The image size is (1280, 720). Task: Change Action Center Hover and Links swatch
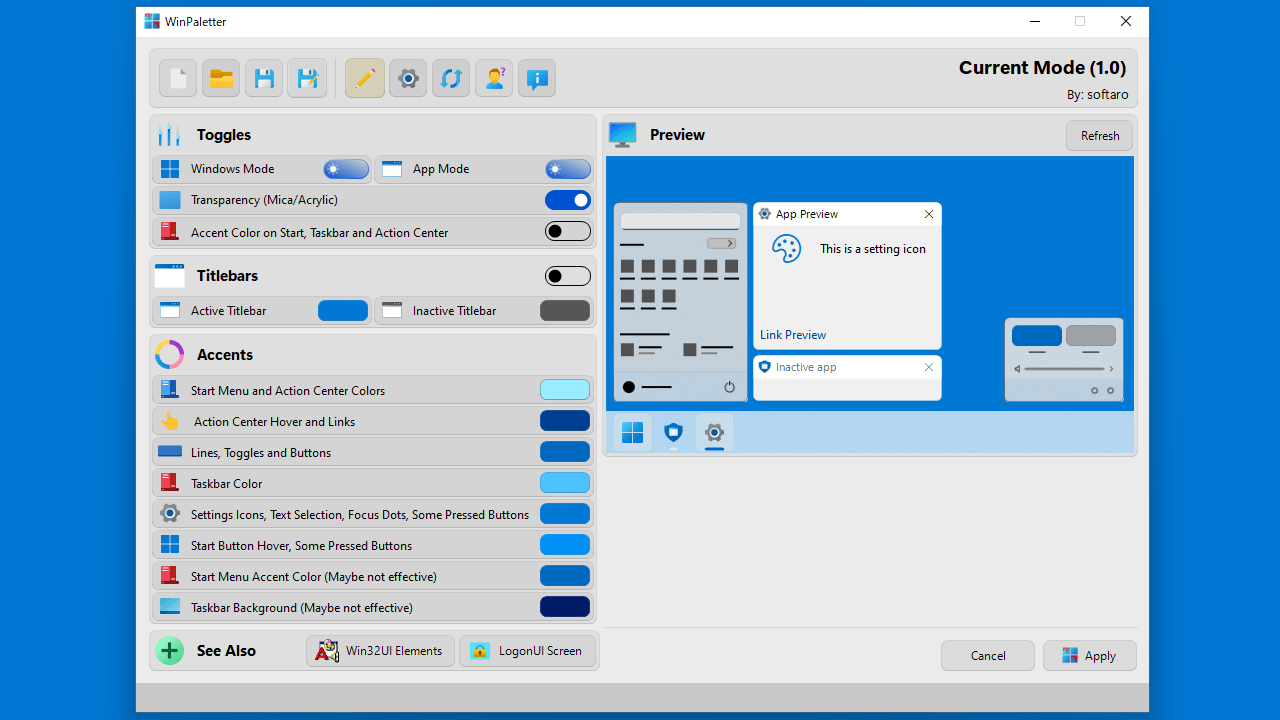coord(565,421)
